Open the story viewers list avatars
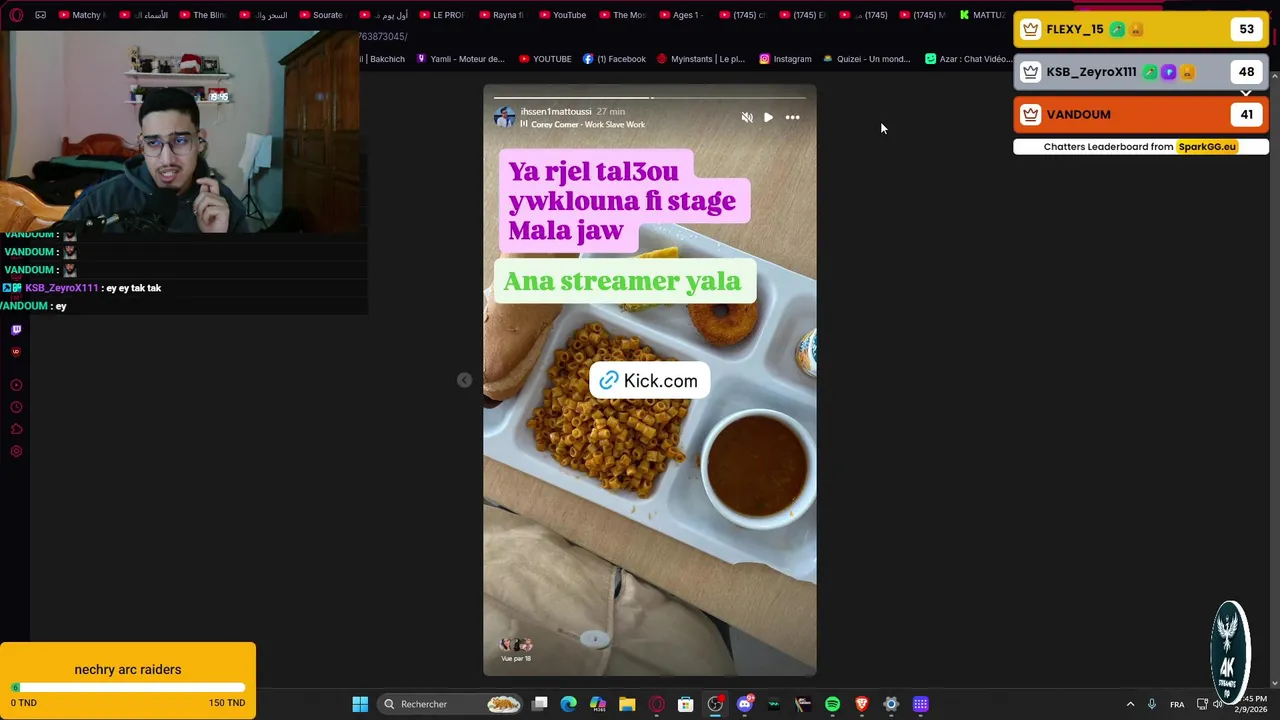Viewport: 1280px width, 720px height. click(516, 645)
